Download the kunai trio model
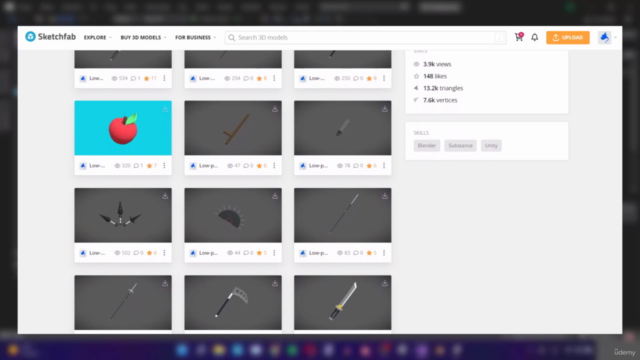 (165, 196)
